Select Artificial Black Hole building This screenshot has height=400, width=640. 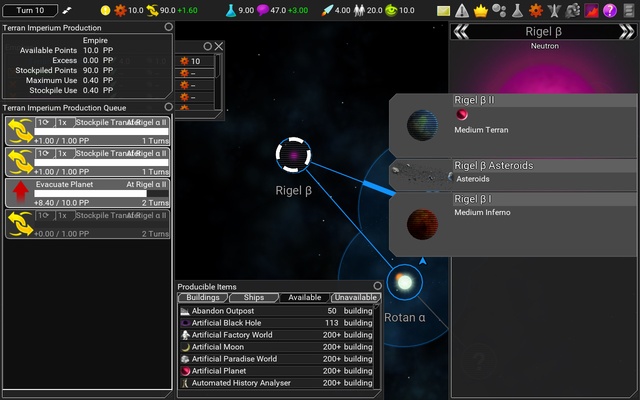point(276,323)
